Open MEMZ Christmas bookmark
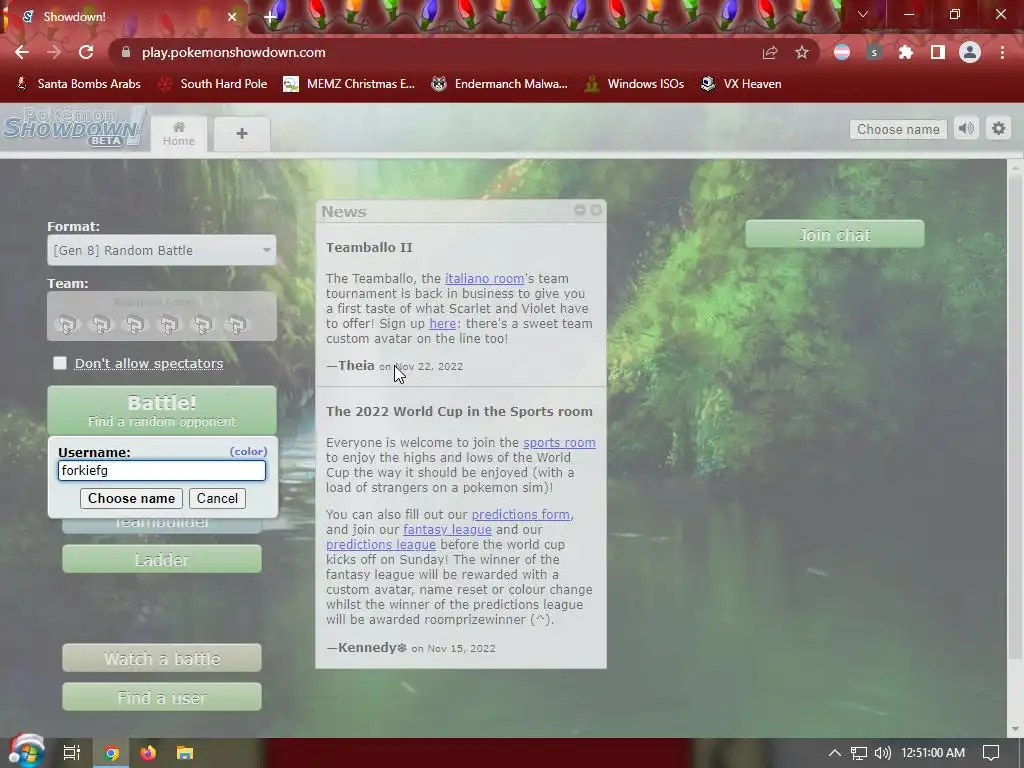Viewport: 1024px width, 768px height. tap(349, 84)
